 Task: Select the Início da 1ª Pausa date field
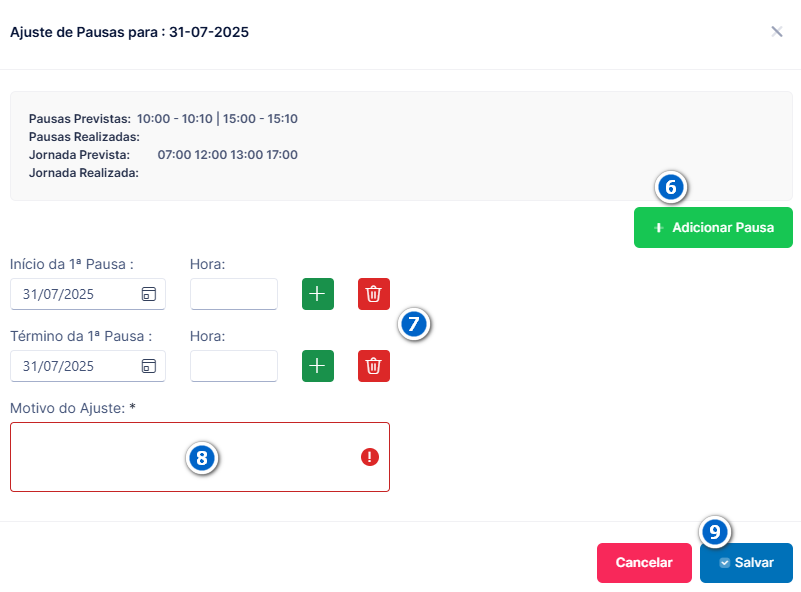coord(88,294)
